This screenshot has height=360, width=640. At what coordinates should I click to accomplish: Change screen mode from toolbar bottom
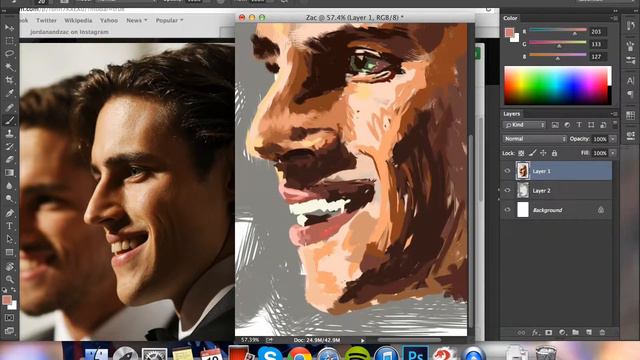pos(9,331)
